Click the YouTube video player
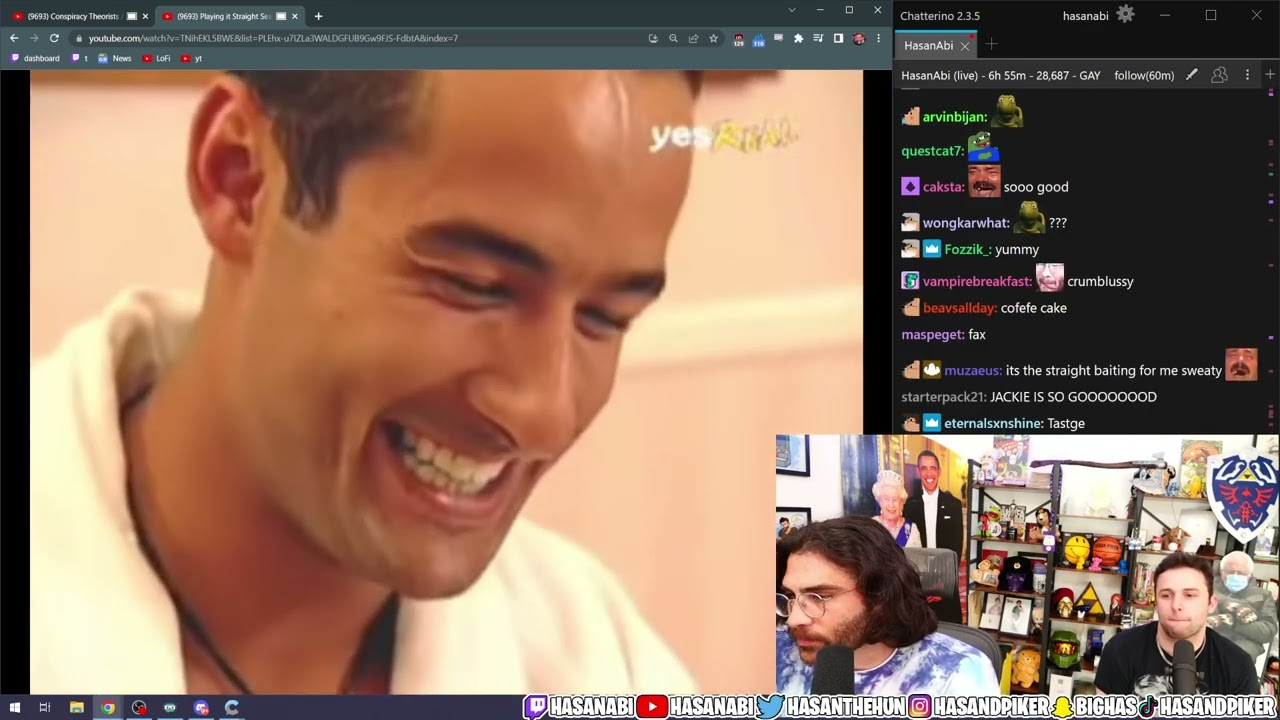The height and width of the screenshot is (720, 1280). [446, 380]
